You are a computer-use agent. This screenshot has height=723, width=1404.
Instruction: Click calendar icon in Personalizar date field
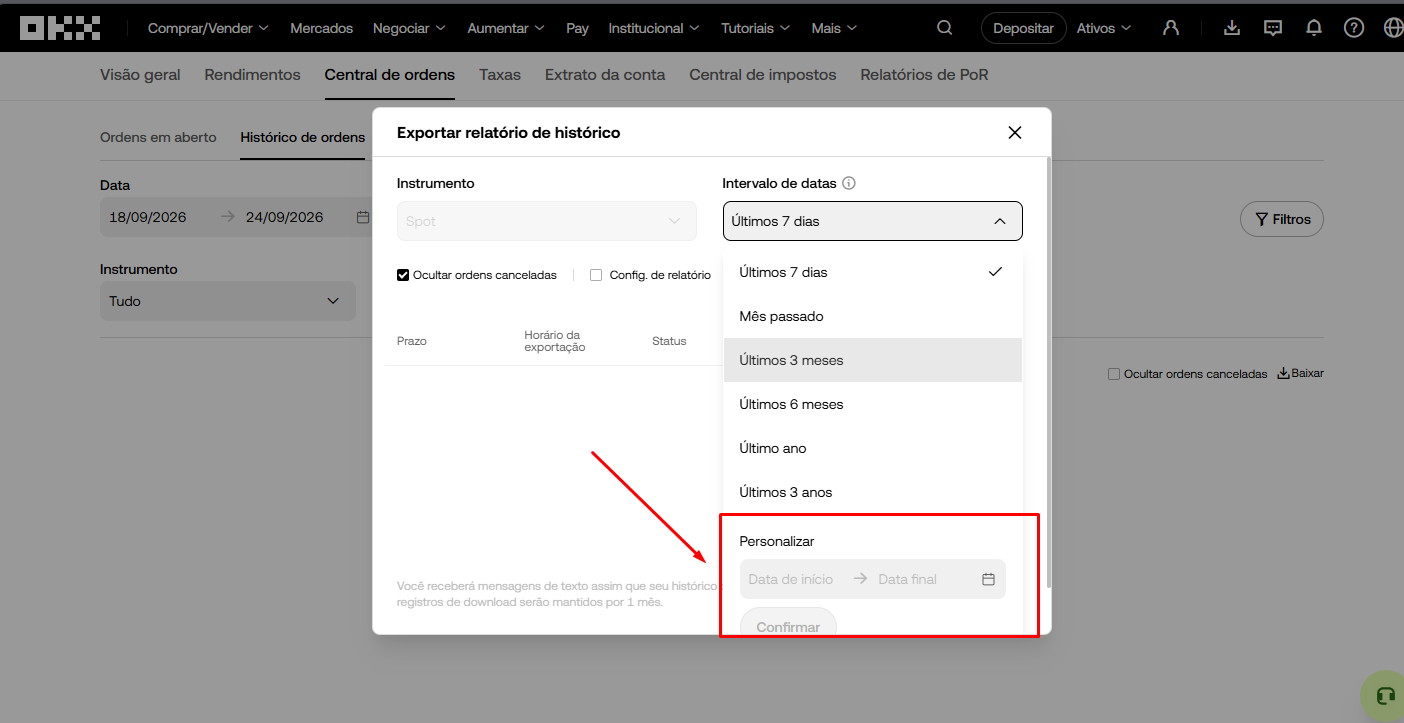[988, 579]
